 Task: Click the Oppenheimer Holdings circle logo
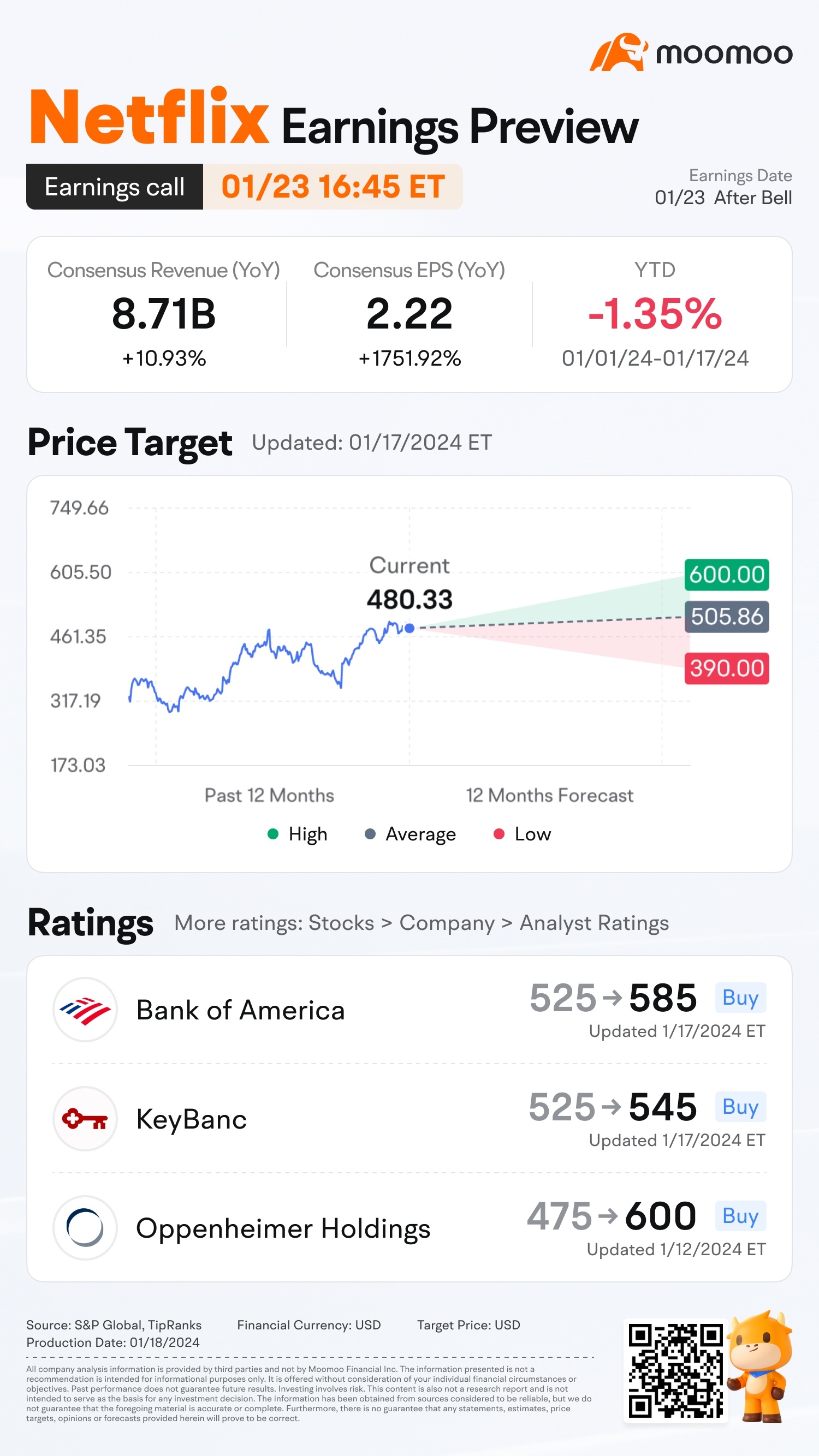(85, 1228)
